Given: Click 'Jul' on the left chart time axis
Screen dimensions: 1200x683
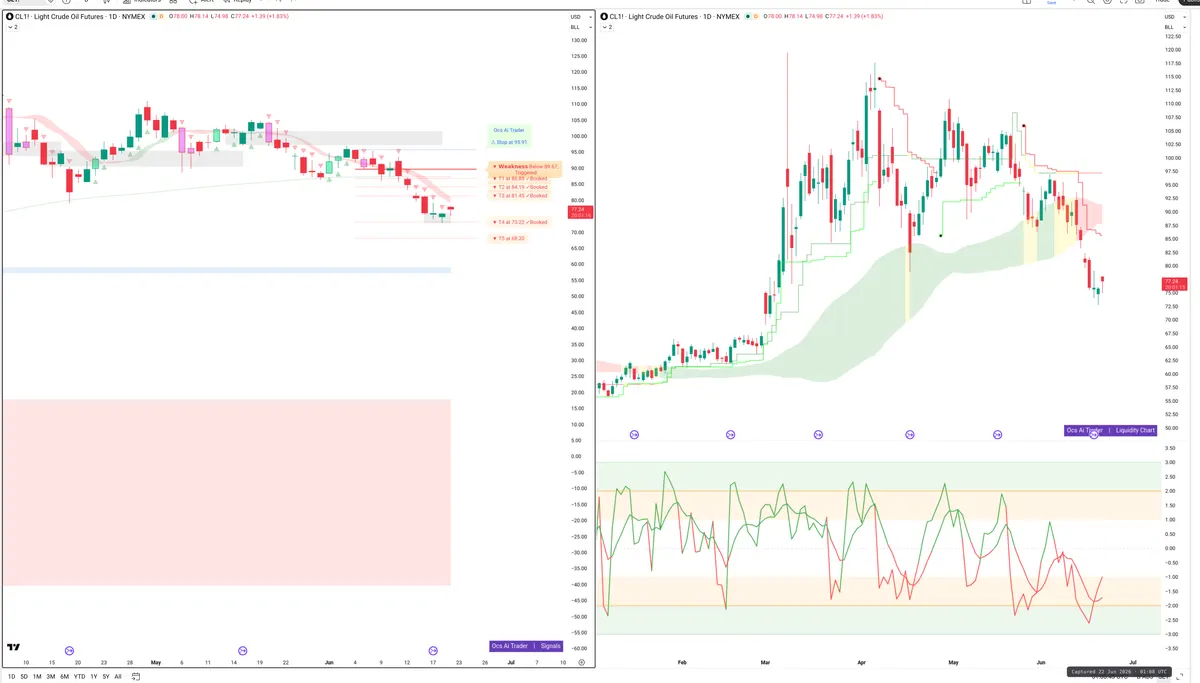Looking at the screenshot, I should pyautogui.click(x=511, y=663).
